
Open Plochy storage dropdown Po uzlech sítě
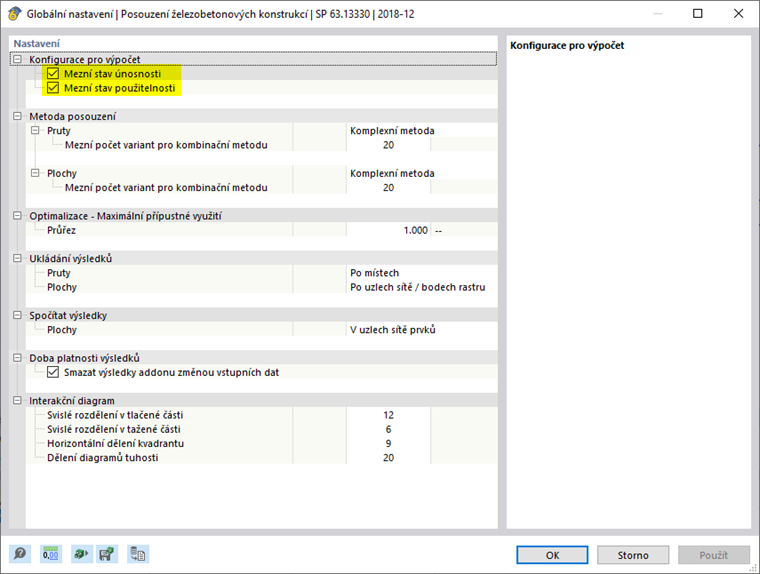tap(422, 287)
